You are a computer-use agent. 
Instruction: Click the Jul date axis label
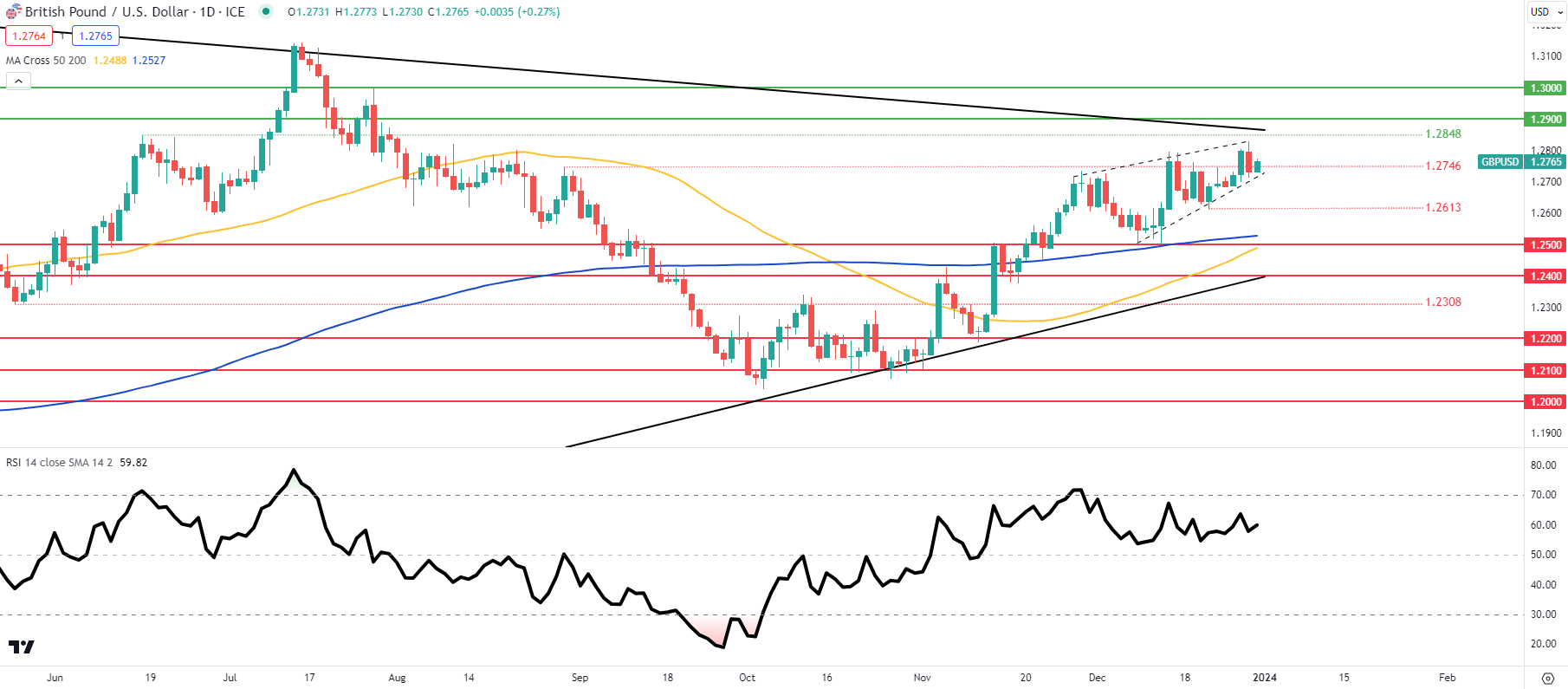click(x=230, y=677)
